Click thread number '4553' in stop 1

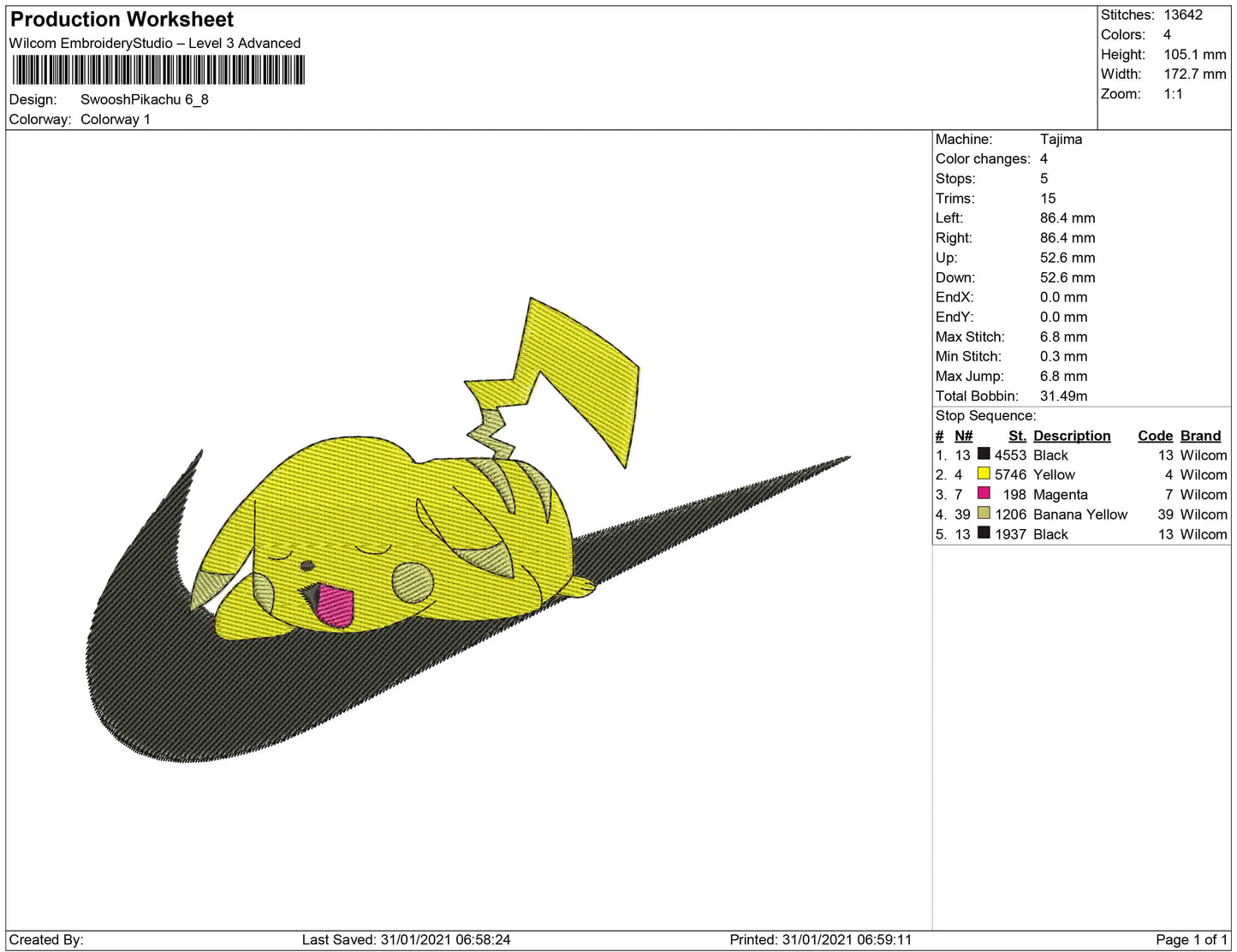point(1010,455)
